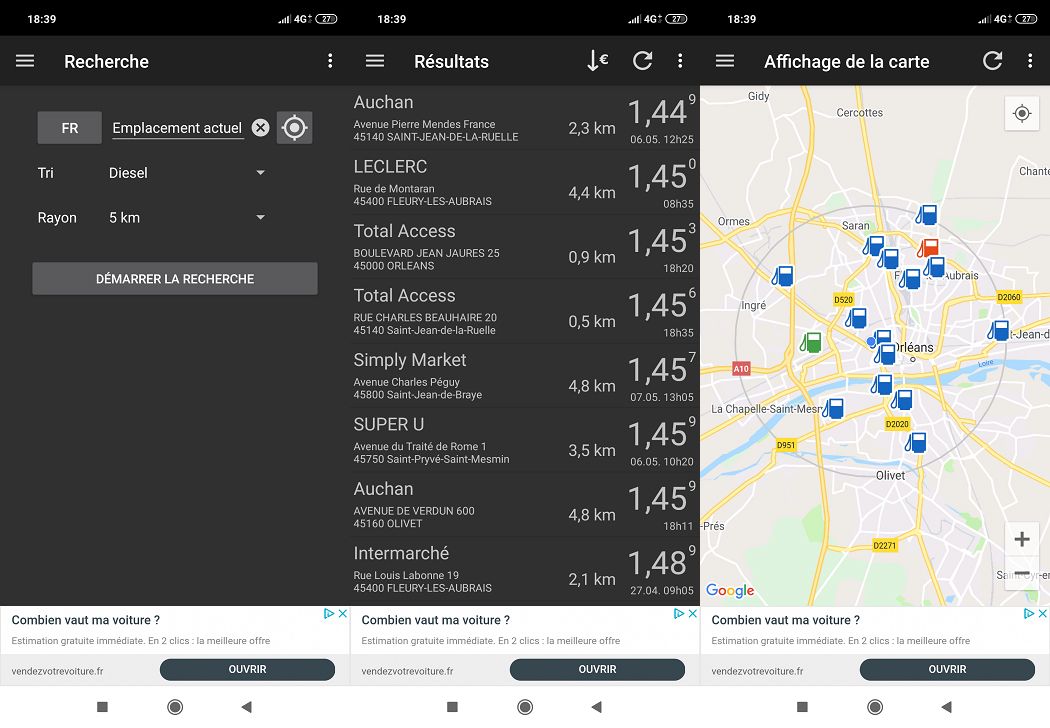The height and width of the screenshot is (728, 1050).
Task: Select Auchan Avenue de Verdun Olivet result
Action: point(525,504)
